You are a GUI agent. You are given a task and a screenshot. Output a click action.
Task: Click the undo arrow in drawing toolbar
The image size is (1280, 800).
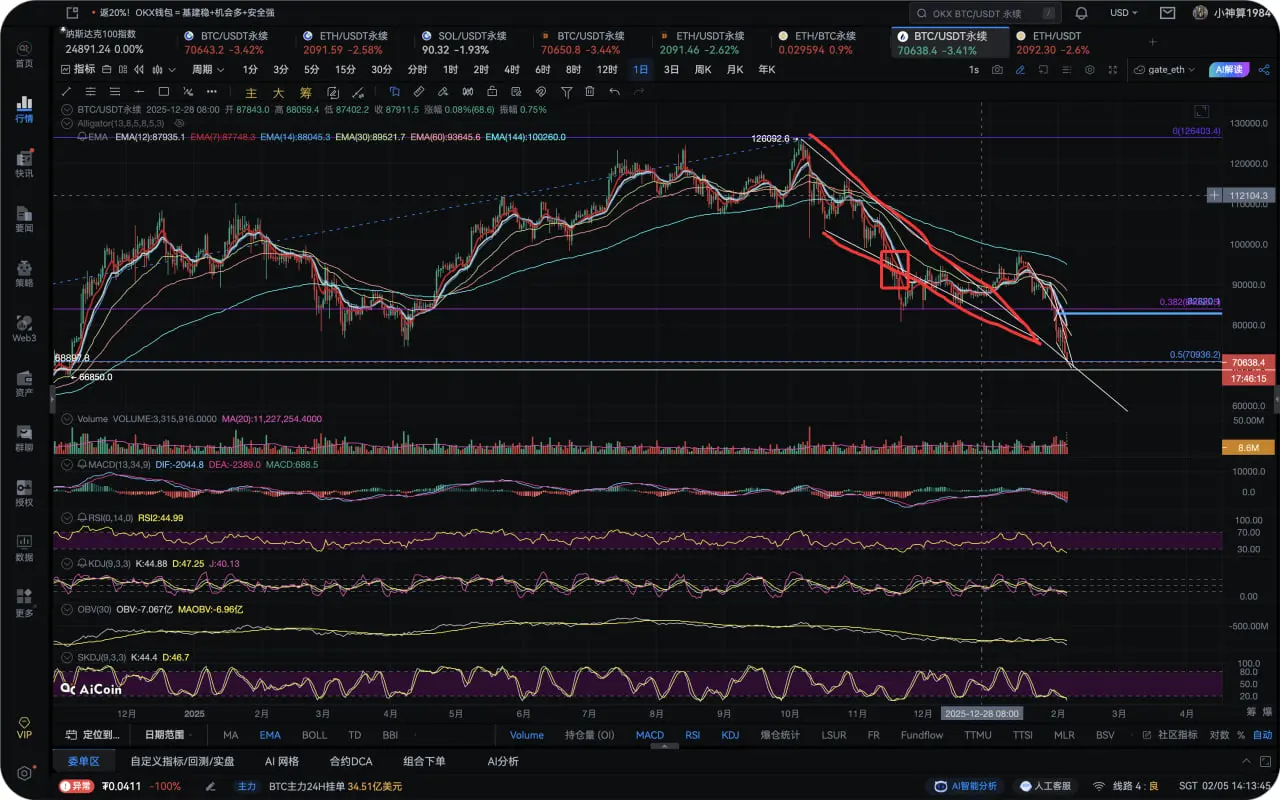tap(614, 92)
